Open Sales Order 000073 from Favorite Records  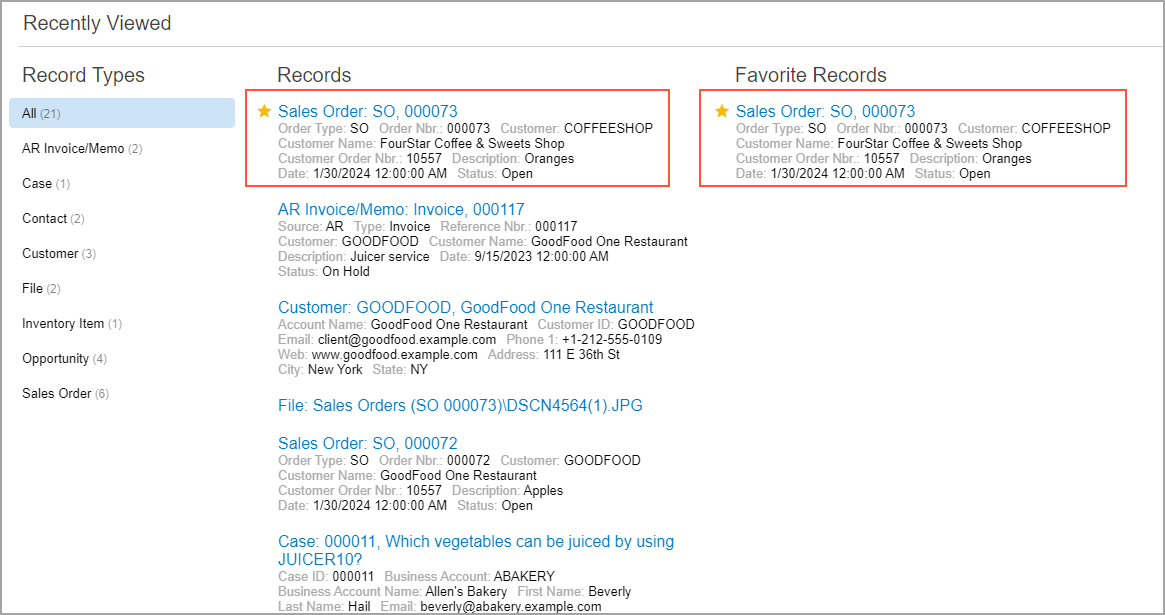(825, 111)
